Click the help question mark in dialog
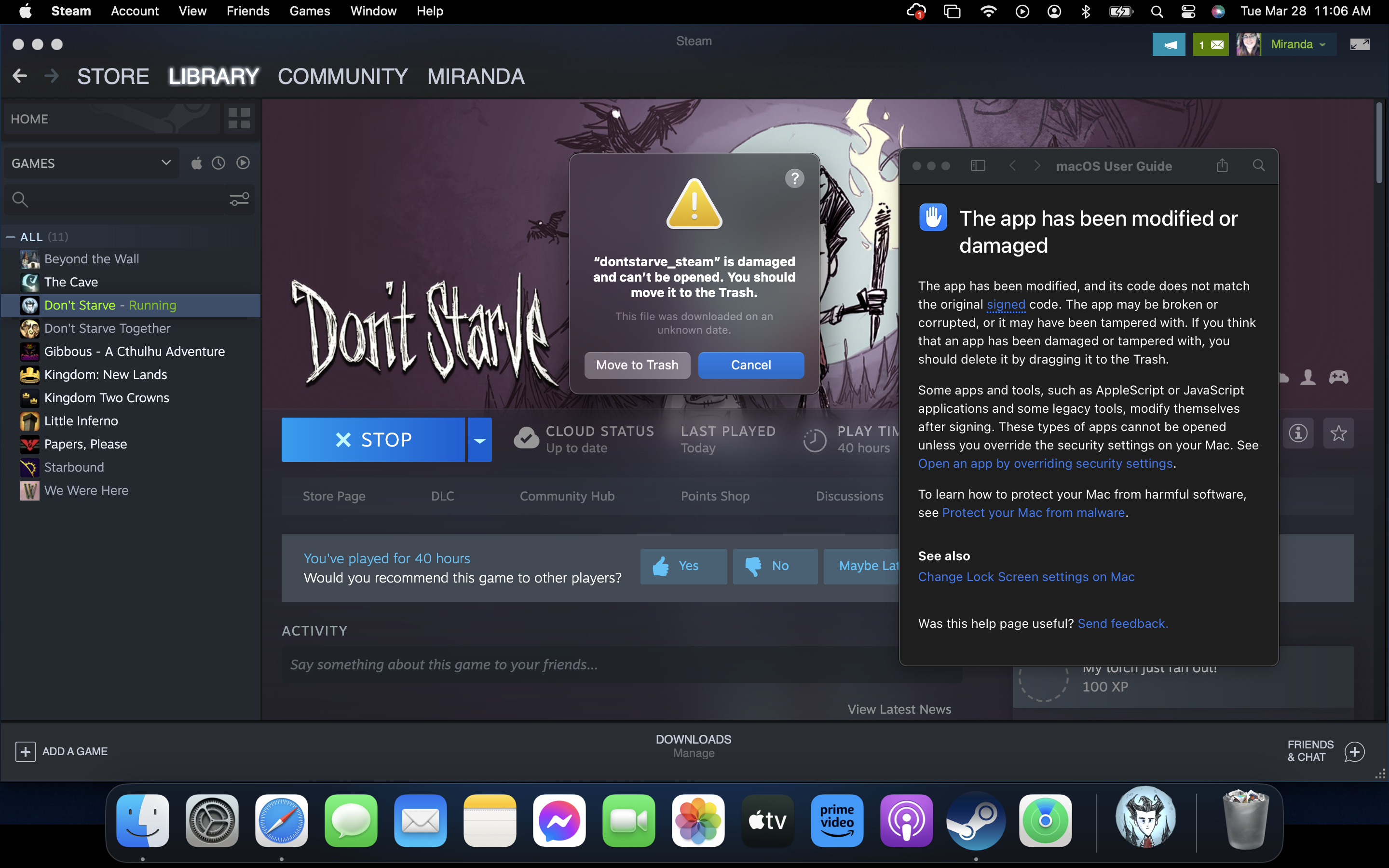Screen dimensions: 1389x868 point(794,178)
